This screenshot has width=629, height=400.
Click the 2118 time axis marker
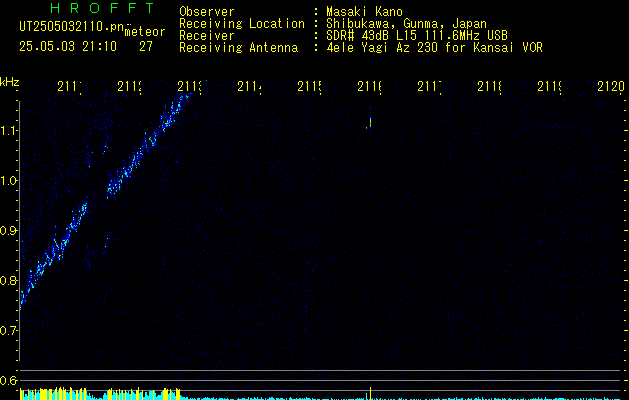coord(490,87)
